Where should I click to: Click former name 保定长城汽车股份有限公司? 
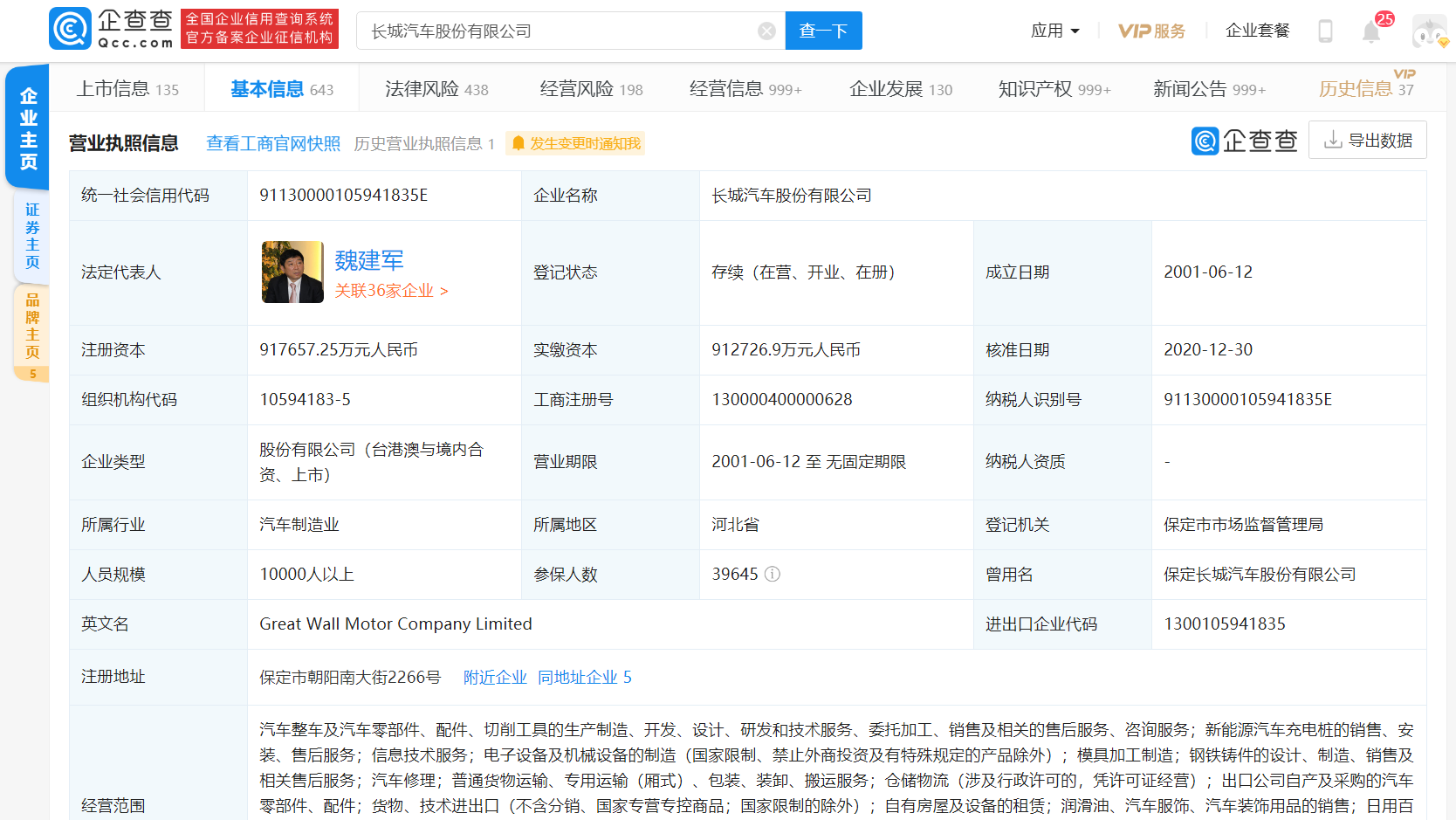click(x=1260, y=575)
